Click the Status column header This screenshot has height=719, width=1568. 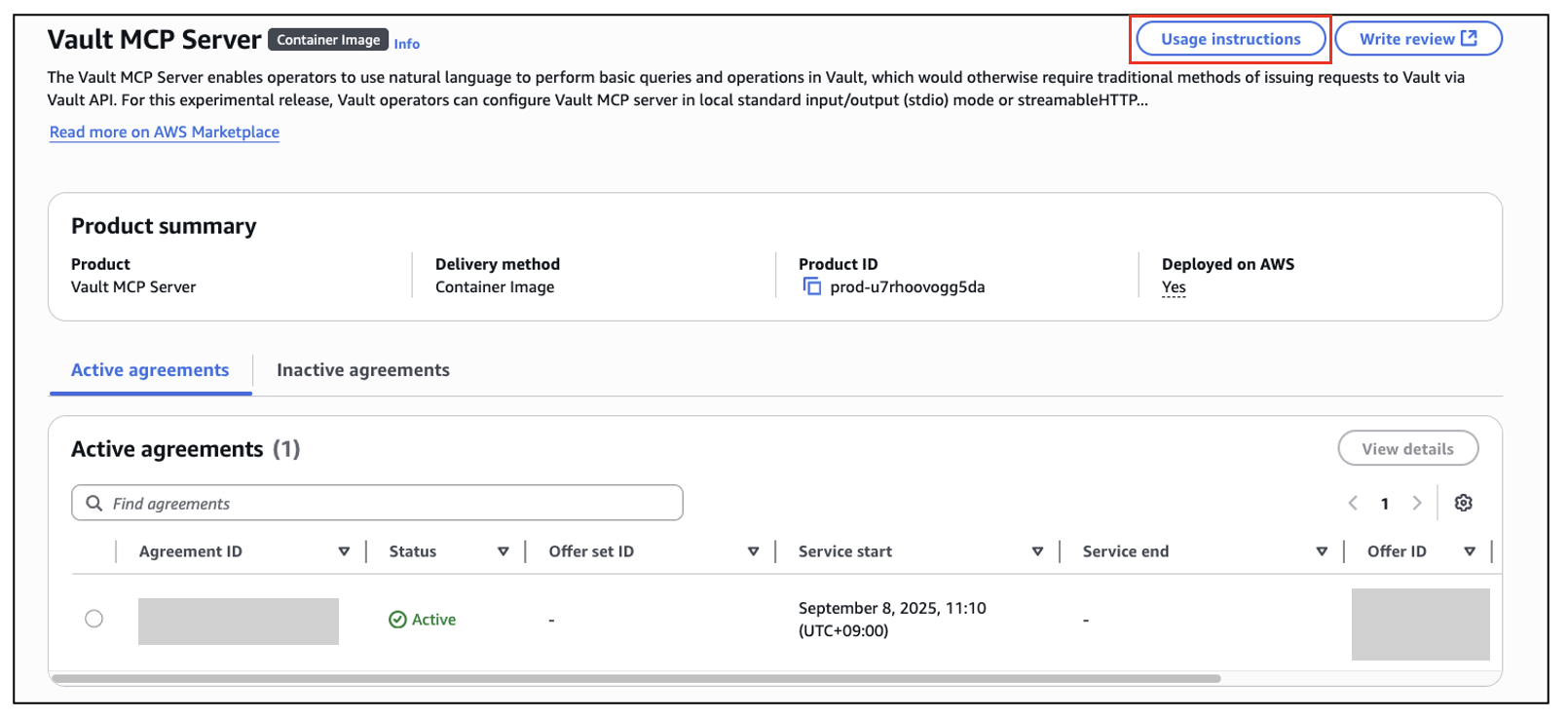pos(413,551)
